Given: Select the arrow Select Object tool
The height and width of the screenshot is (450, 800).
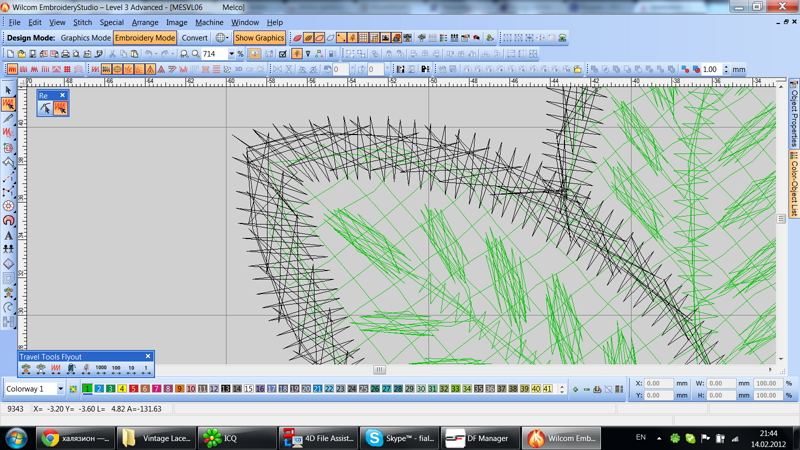Looking at the screenshot, I should pyautogui.click(x=9, y=90).
